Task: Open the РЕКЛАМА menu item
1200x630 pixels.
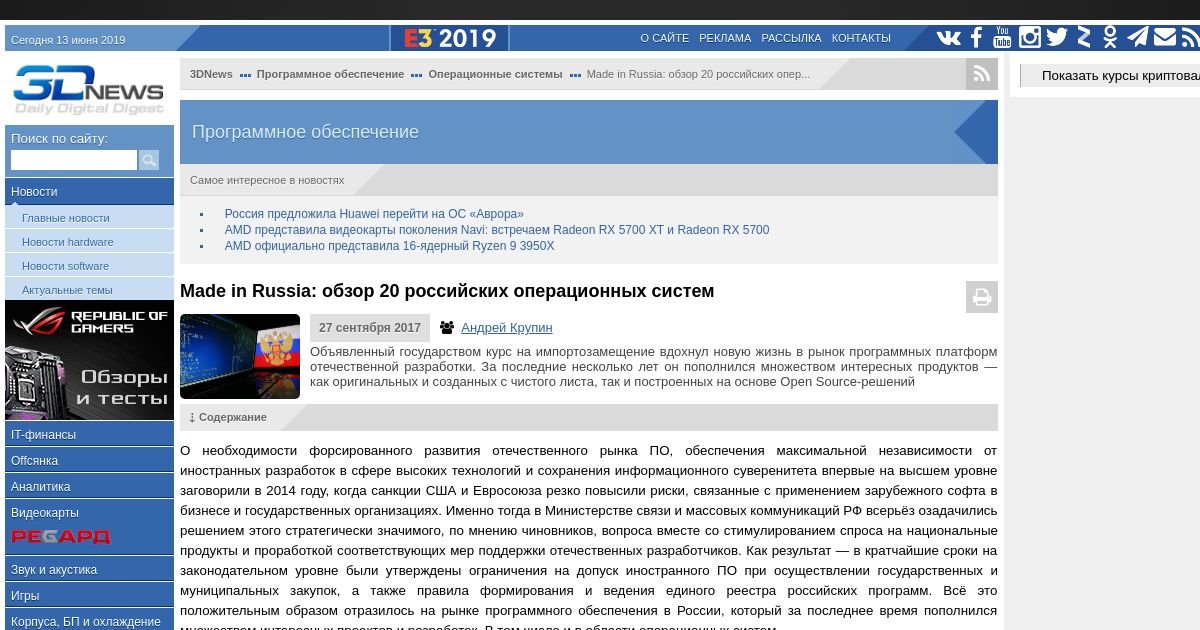Action: (x=725, y=38)
